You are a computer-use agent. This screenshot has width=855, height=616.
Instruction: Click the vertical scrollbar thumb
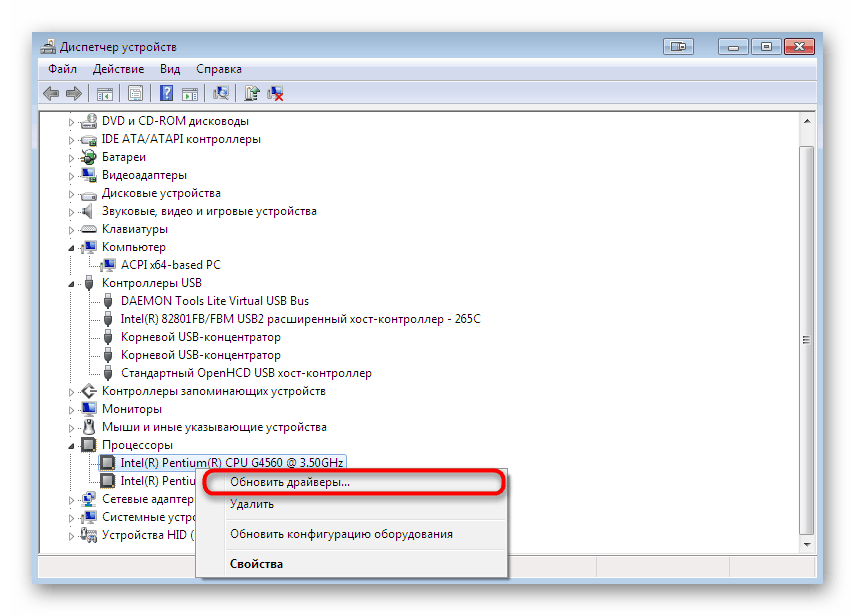coord(807,341)
